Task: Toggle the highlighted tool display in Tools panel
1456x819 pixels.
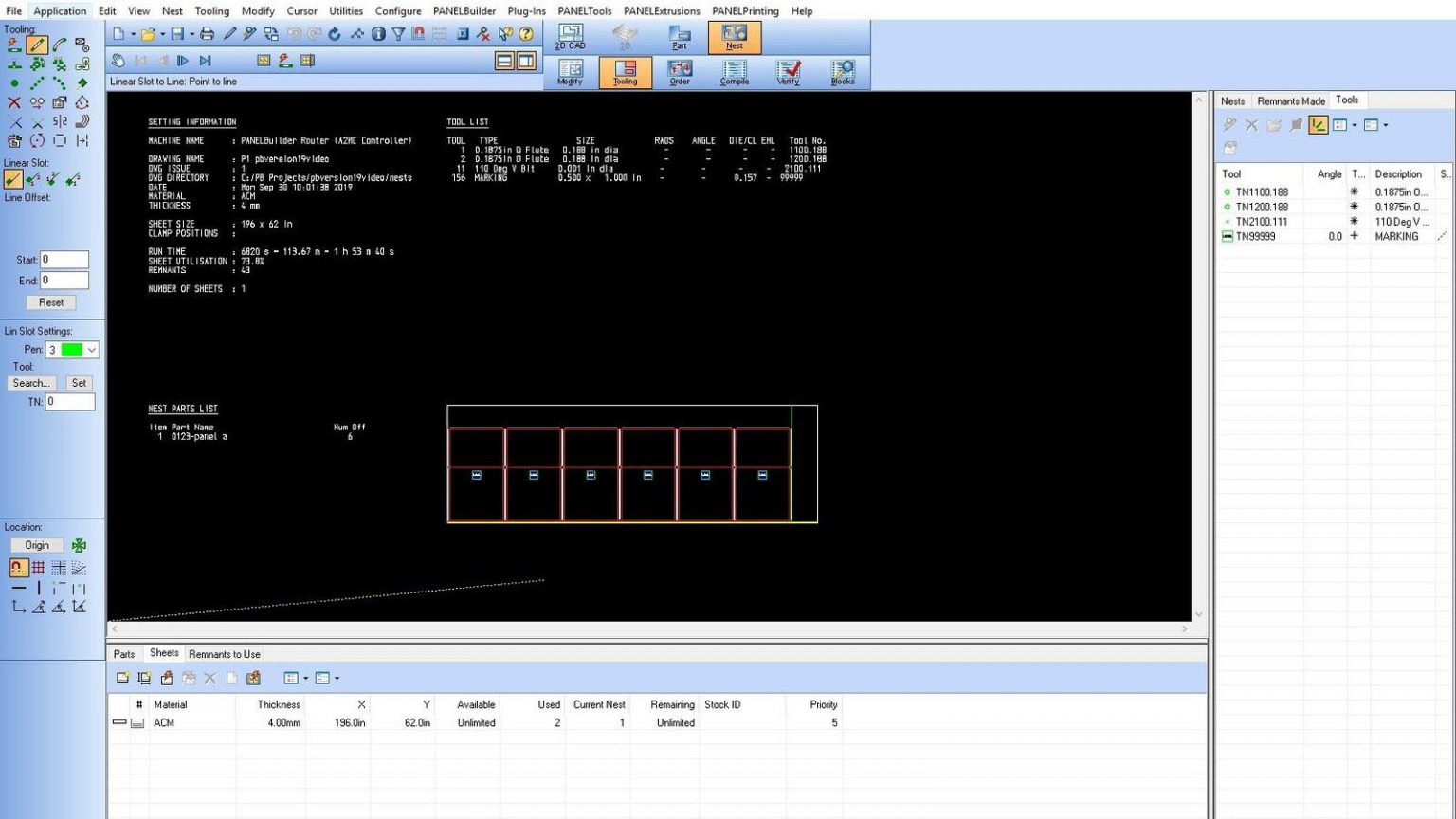Action: pyautogui.click(x=1319, y=124)
